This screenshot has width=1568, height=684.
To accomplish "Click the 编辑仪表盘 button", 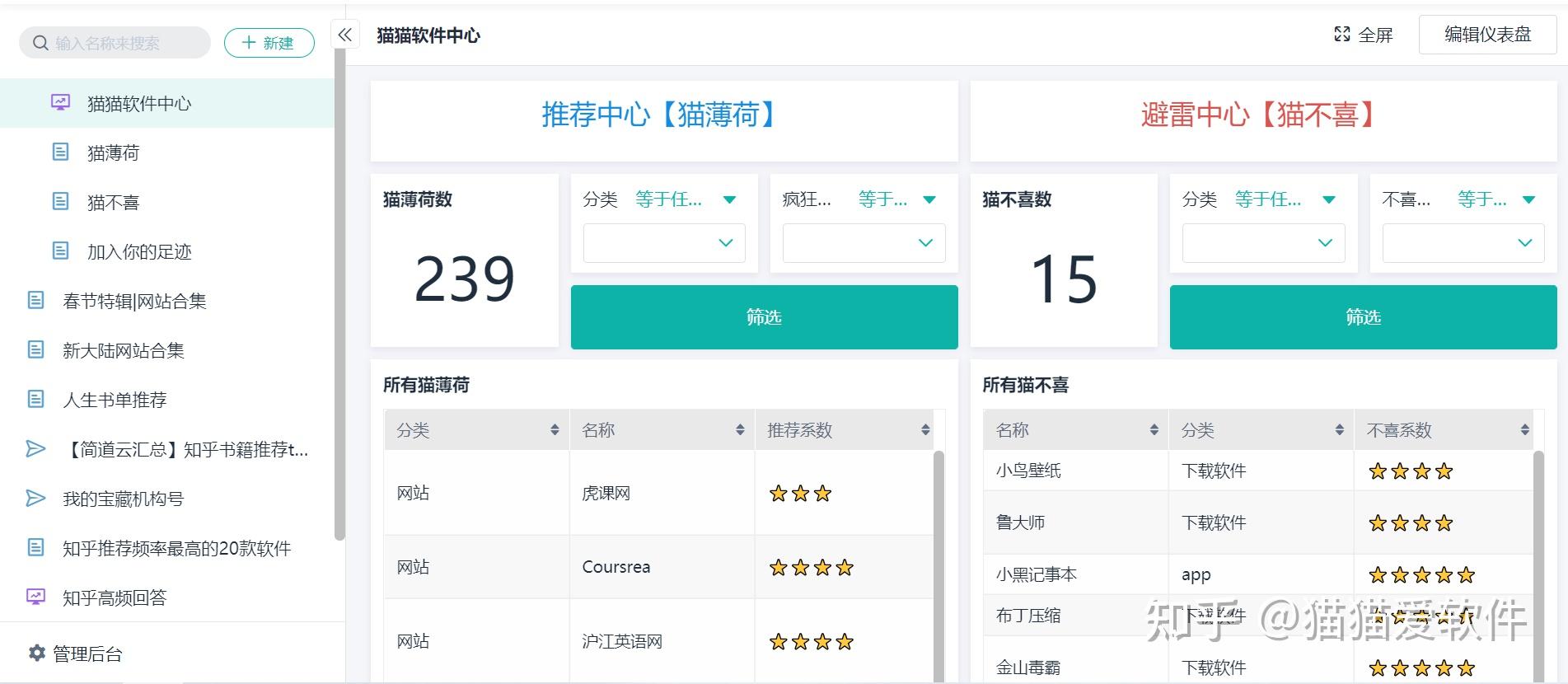I will point(1487,35).
